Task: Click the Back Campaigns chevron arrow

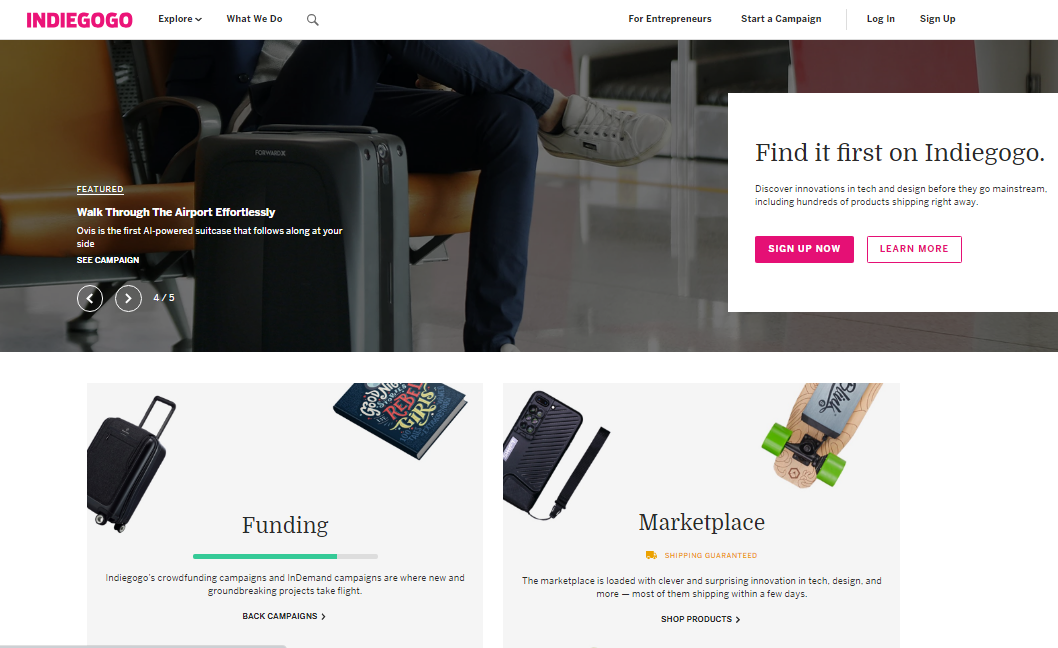Action: pyautogui.click(x=323, y=616)
